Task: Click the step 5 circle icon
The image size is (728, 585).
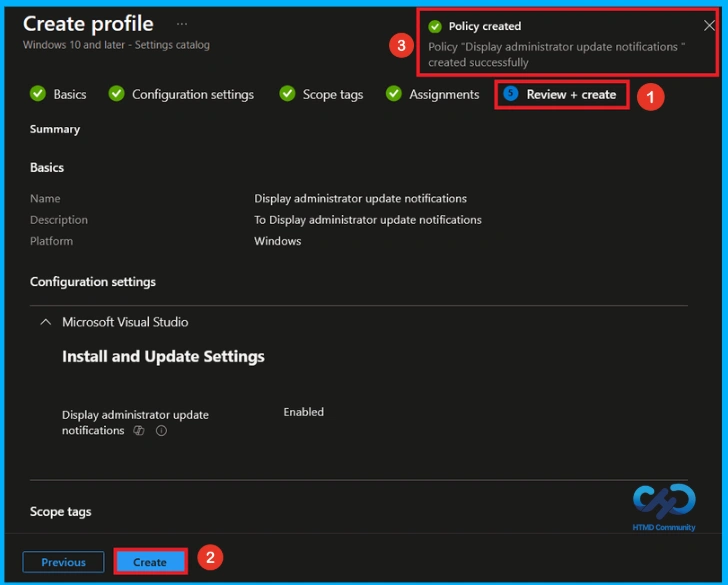Action: [x=511, y=94]
